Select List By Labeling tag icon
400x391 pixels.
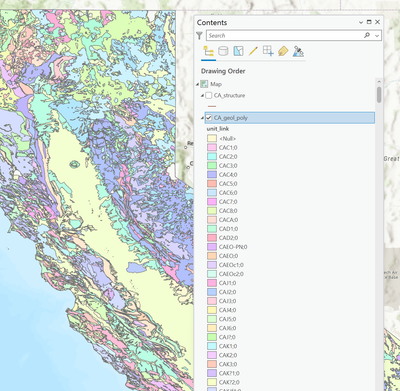pos(283,51)
